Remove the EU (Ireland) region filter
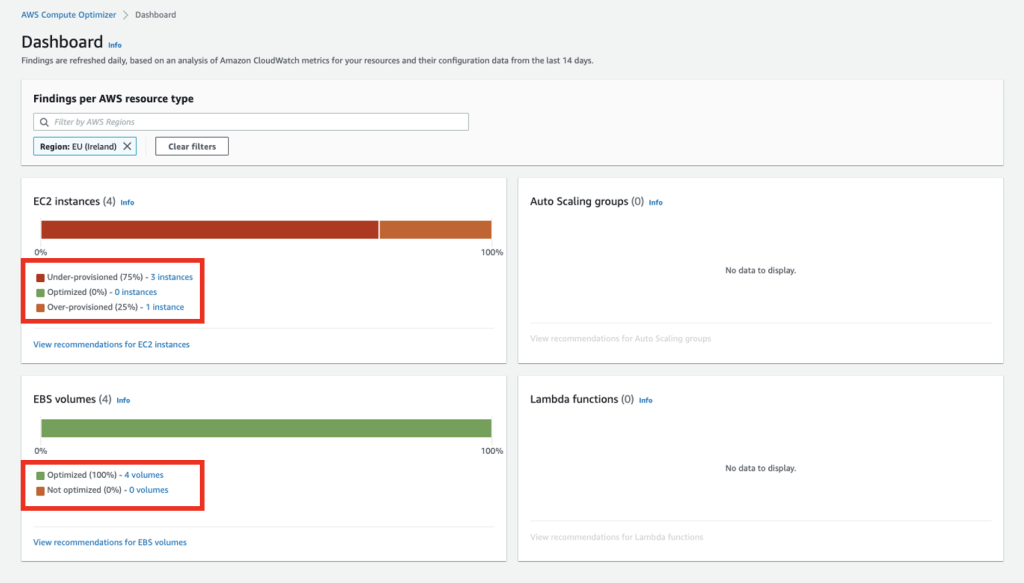The width and height of the screenshot is (1024, 583). 127,146
